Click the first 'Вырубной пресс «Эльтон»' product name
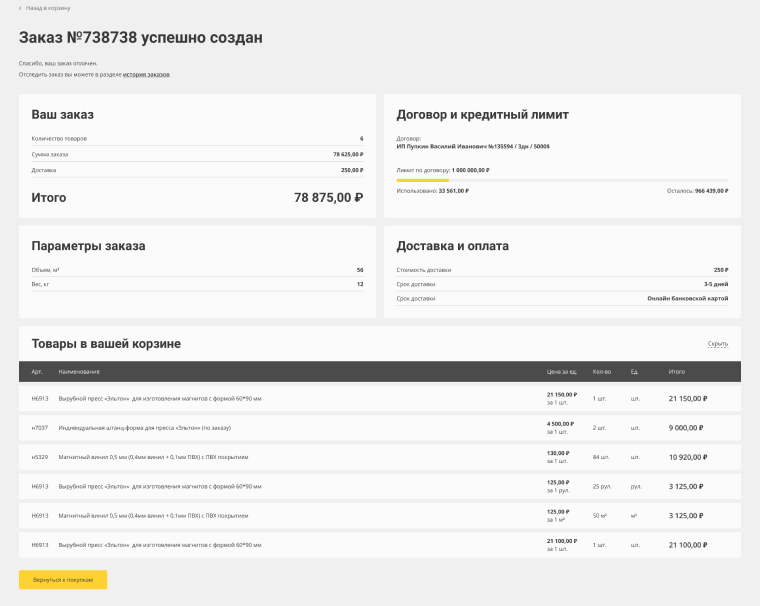 pyautogui.click(x=160, y=398)
